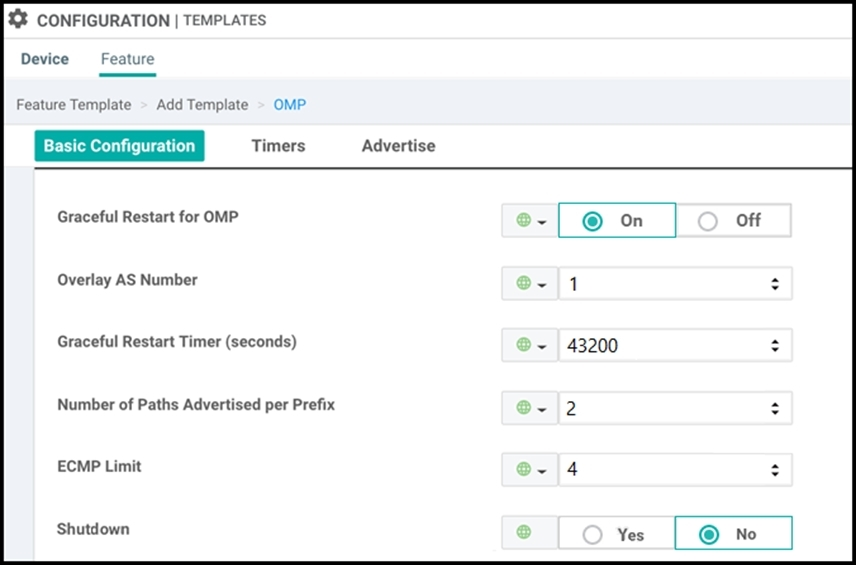Click globe icon beside Overlay AS Number
Image resolution: width=856 pixels, height=565 pixels.
(524, 283)
